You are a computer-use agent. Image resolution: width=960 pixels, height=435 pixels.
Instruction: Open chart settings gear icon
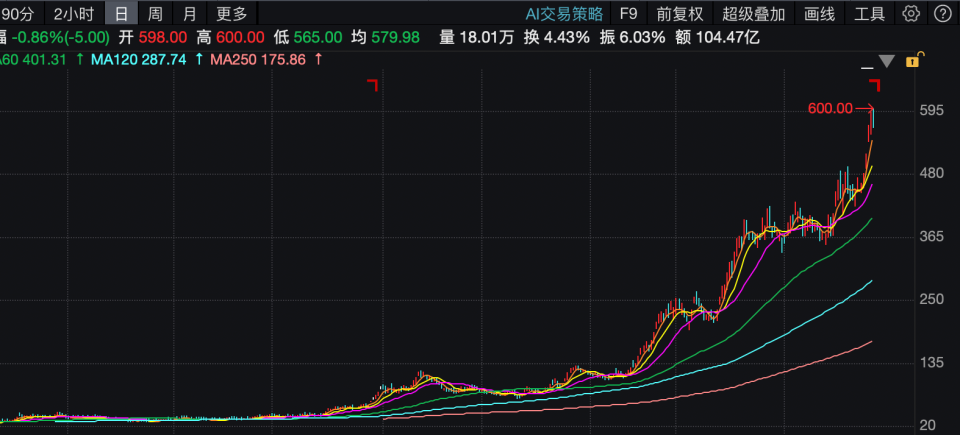pos(912,13)
